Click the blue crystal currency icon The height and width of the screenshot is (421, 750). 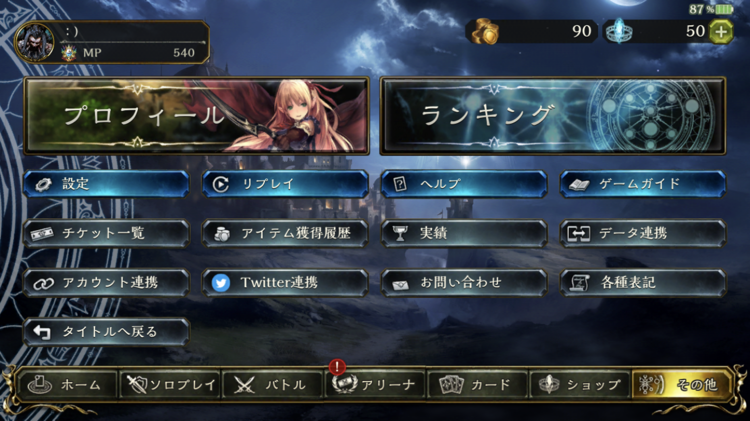click(618, 32)
